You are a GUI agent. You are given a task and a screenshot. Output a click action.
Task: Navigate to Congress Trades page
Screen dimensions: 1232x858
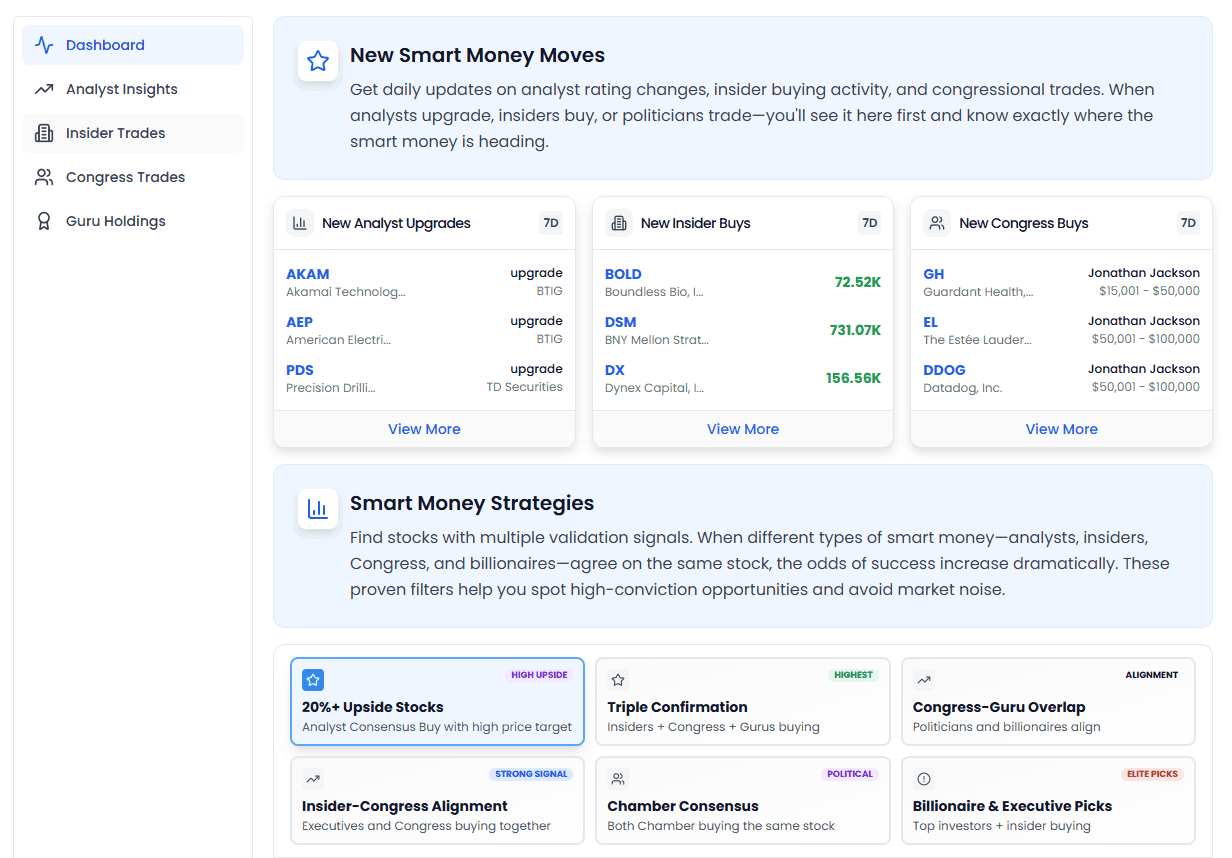pyautogui.click(x=133, y=177)
